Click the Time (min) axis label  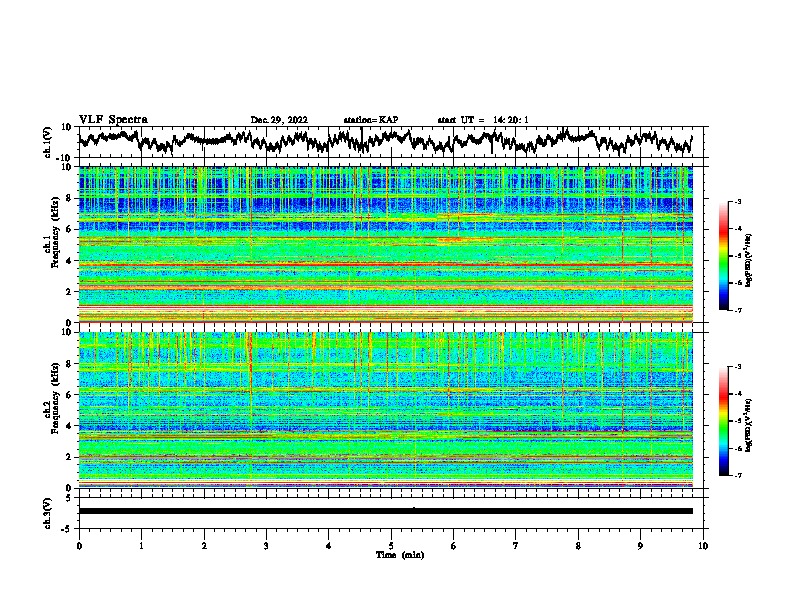pos(400,555)
